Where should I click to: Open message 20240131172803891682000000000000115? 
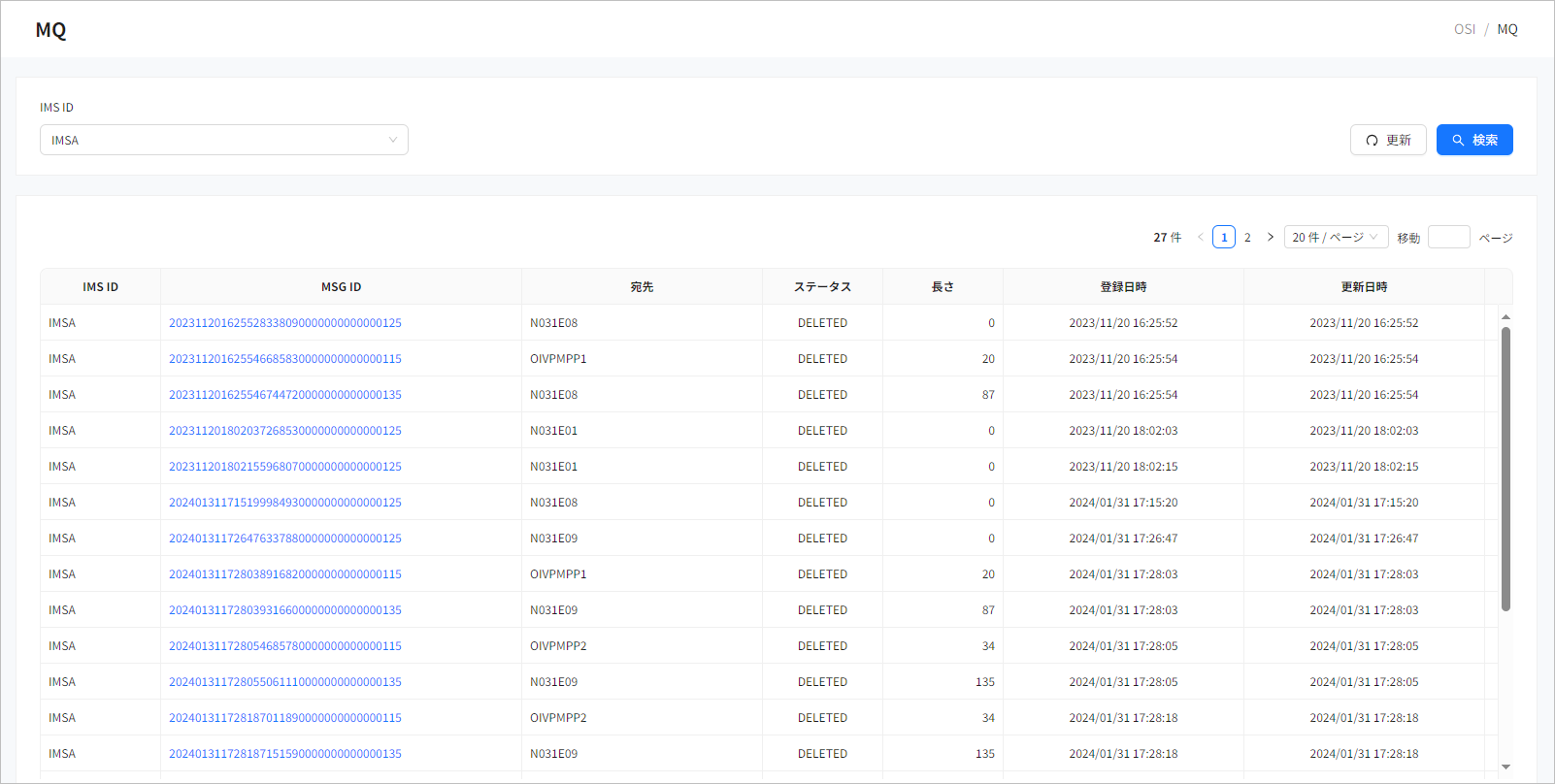pos(284,574)
